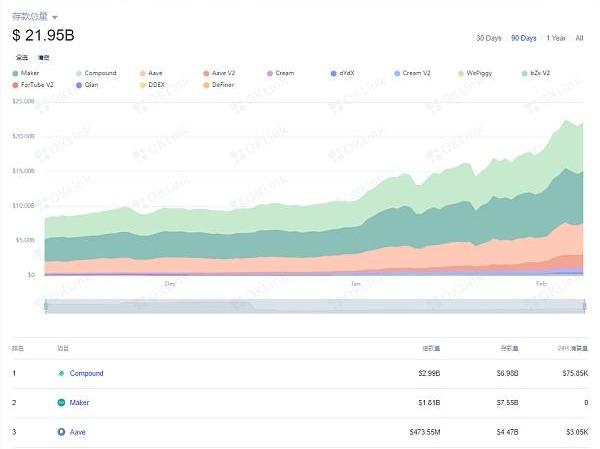This screenshot has height=449, width=600.
Task: Show All time range data
Action: click(579, 38)
